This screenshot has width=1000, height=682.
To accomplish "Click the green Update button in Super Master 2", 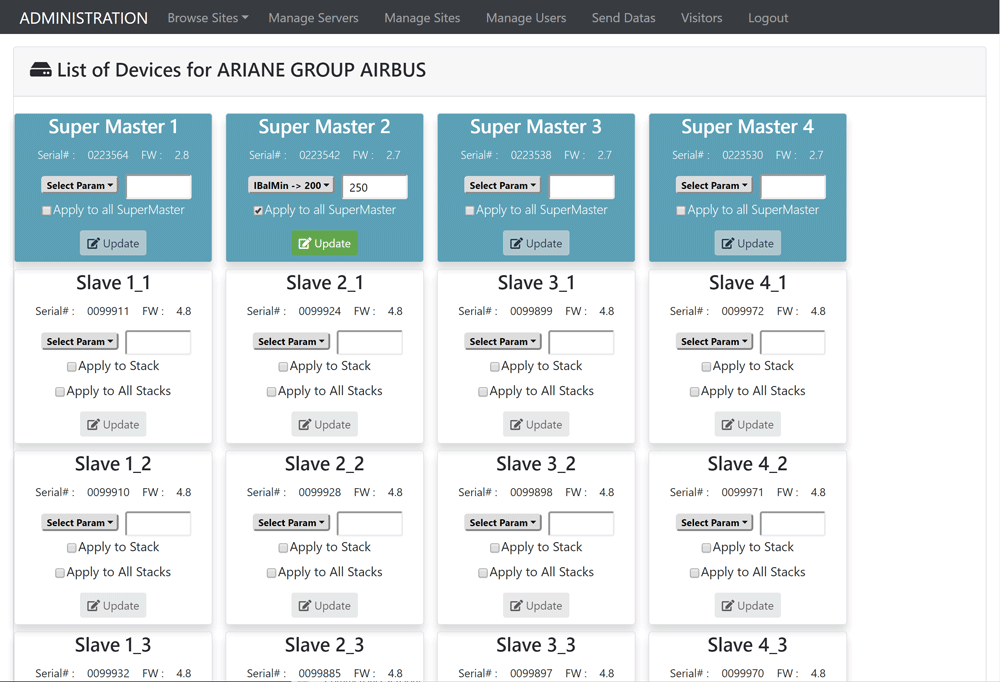I will (324, 243).
